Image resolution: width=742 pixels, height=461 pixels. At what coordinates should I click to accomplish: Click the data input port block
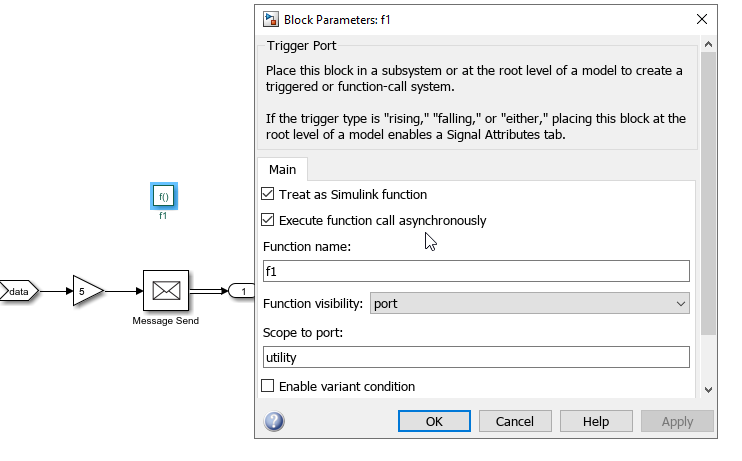click(19, 291)
